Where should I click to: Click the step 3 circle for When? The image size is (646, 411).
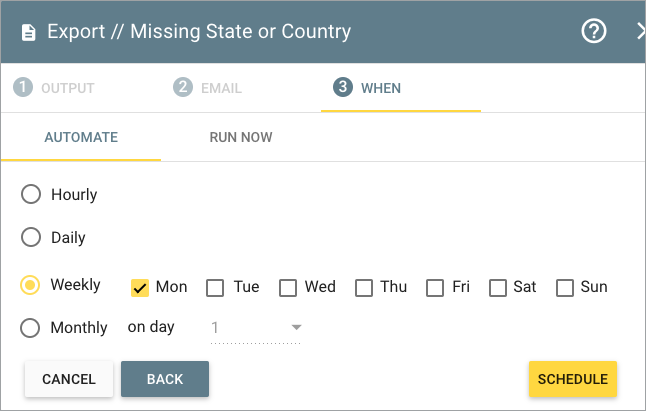(x=343, y=87)
